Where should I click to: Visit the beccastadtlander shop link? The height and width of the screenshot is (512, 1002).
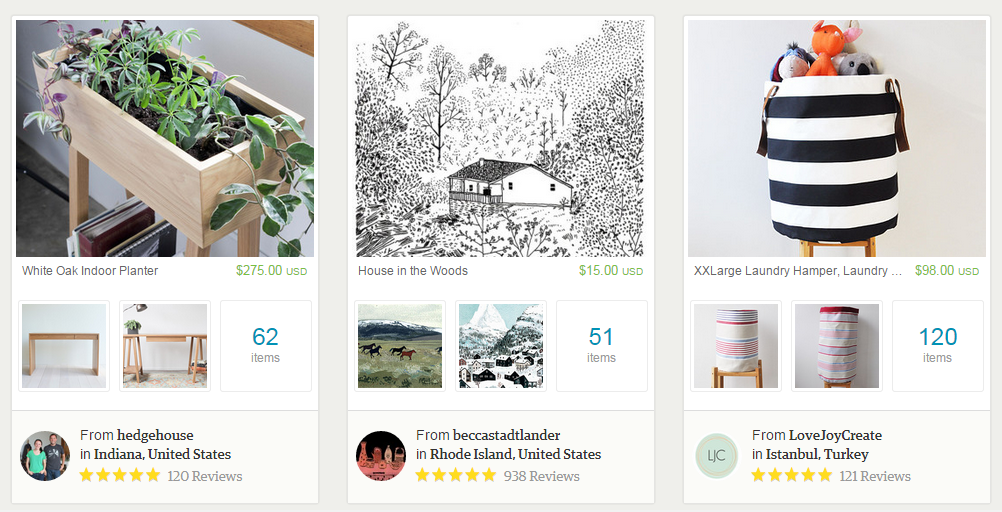click(x=507, y=435)
